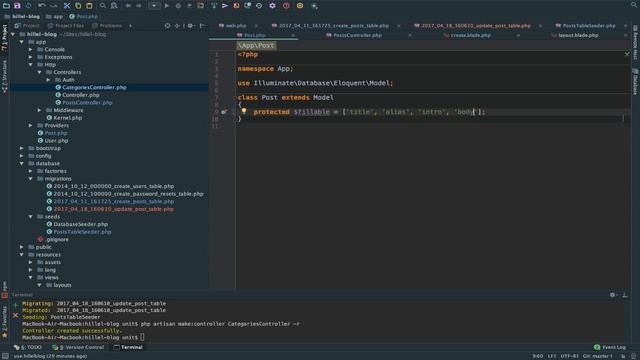Click the UTF-8 encoding status widget
The width and height of the screenshot is (640, 360).
(x=569, y=356)
